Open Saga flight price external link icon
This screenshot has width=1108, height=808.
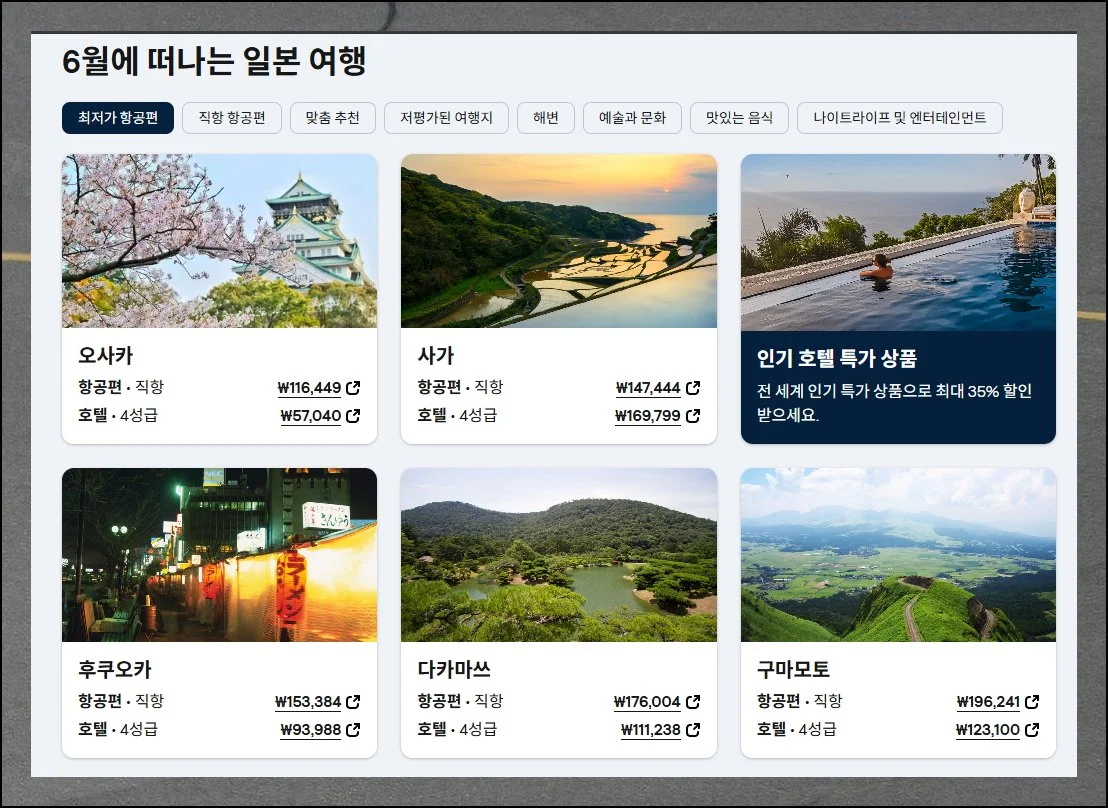[x=694, y=388]
